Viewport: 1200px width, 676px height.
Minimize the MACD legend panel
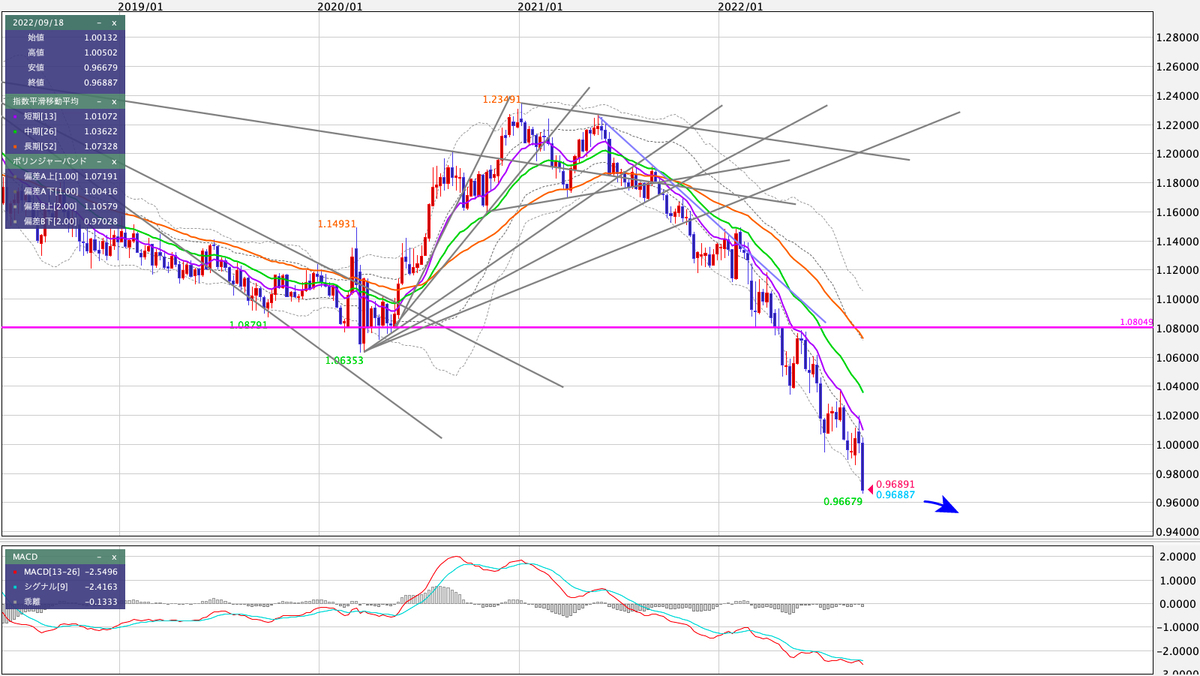point(99,557)
